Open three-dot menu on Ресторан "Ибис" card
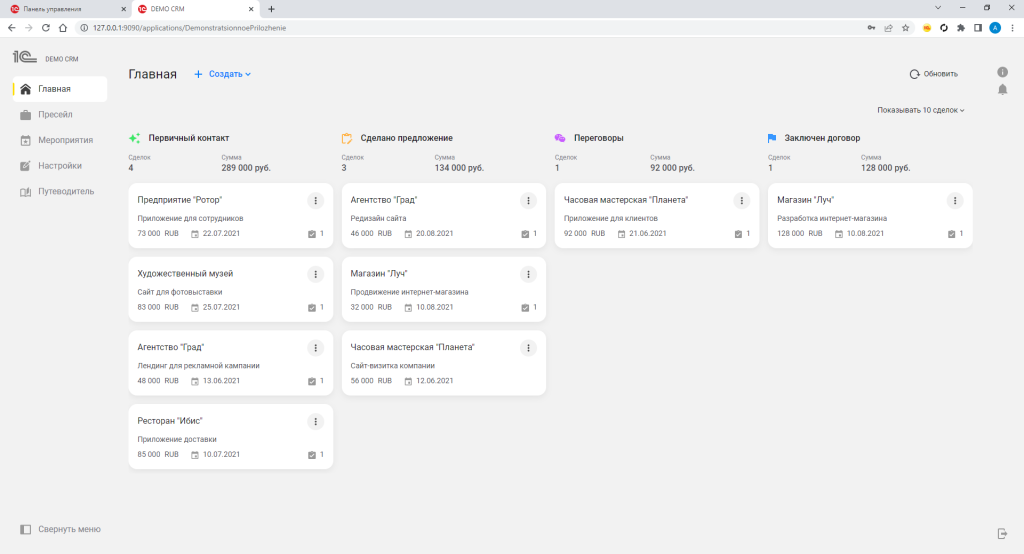This screenshot has width=1024, height=554. [x=315, y=421]
